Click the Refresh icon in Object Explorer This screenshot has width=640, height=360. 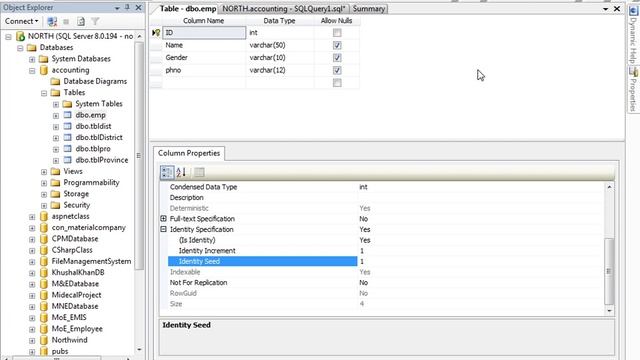coord(81,22)
